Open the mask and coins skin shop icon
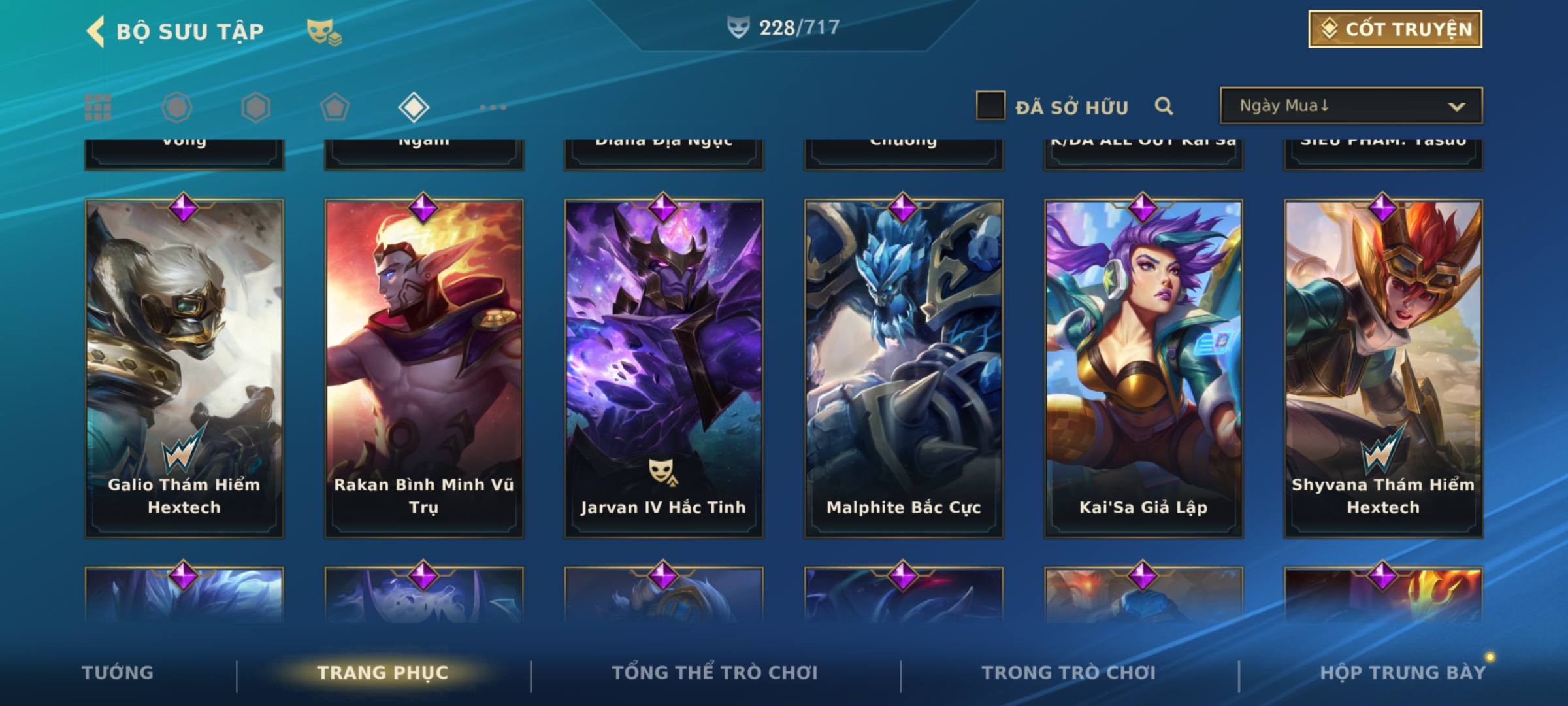 [x=325, y=31]
